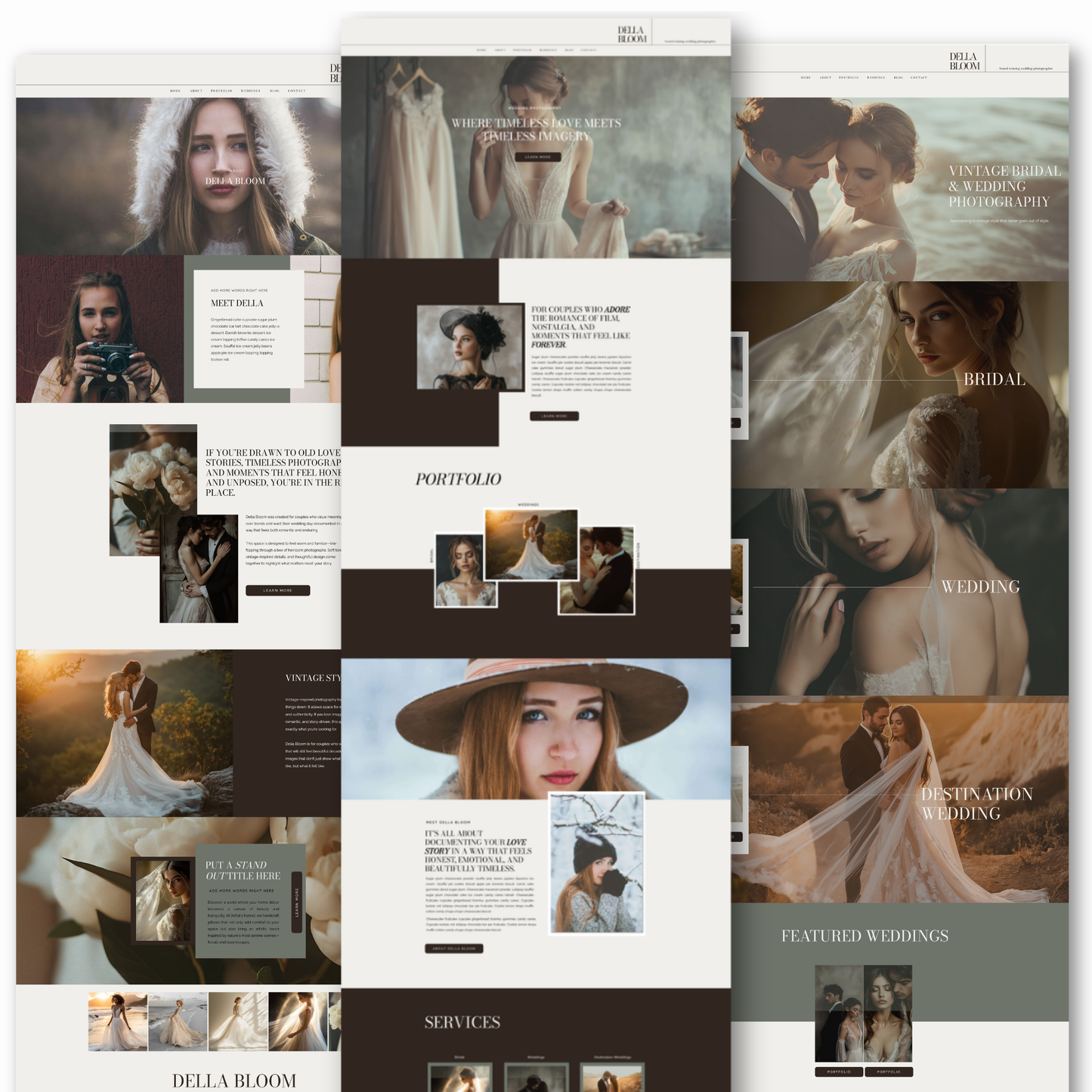The height and width of the screenshot is (1092, 1092).
Task: Click the 'FEATURED WEDDINGS' heading
Action: point(865,936)
